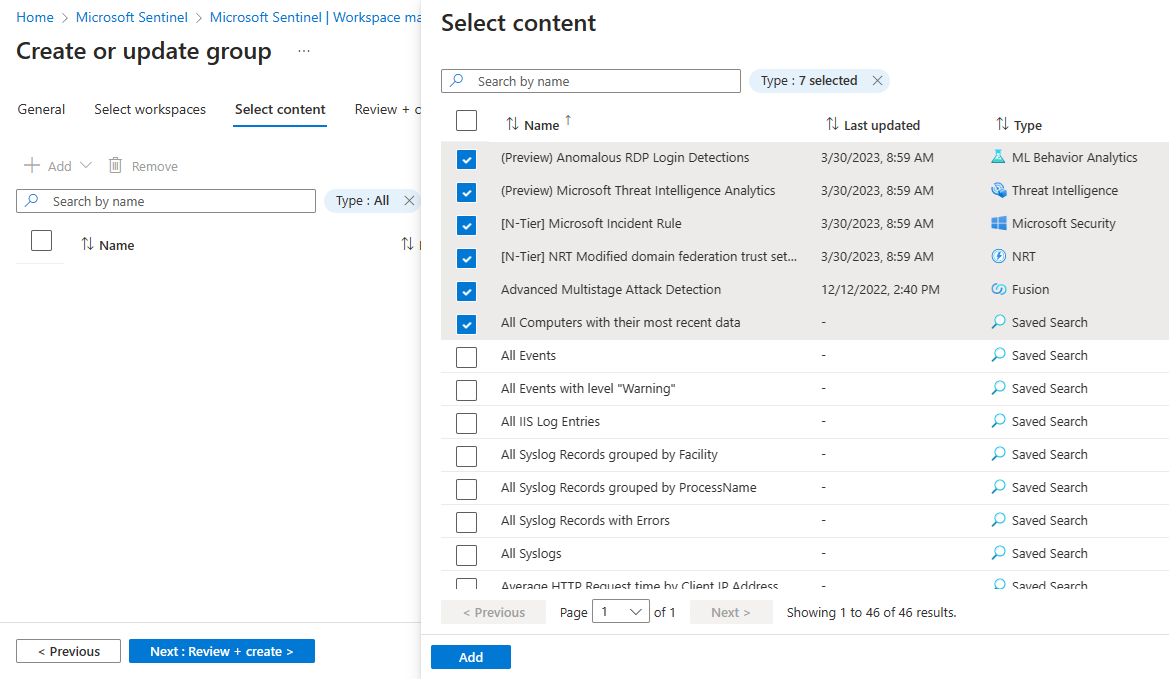Click the Remove trash icon
Image resolution: width=1169 pixels, height=679 pixels.
coord(116,166)
